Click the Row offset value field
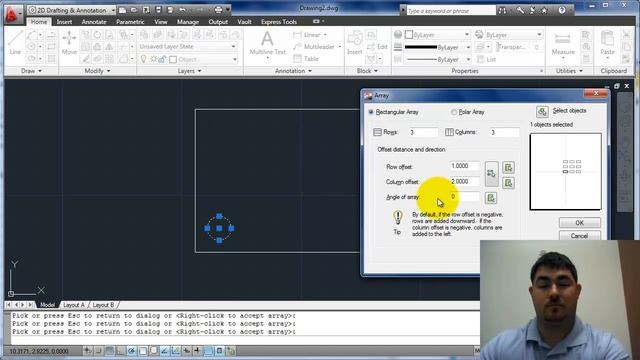The width and height of the screenshot is (640, 360). [465, 166]
